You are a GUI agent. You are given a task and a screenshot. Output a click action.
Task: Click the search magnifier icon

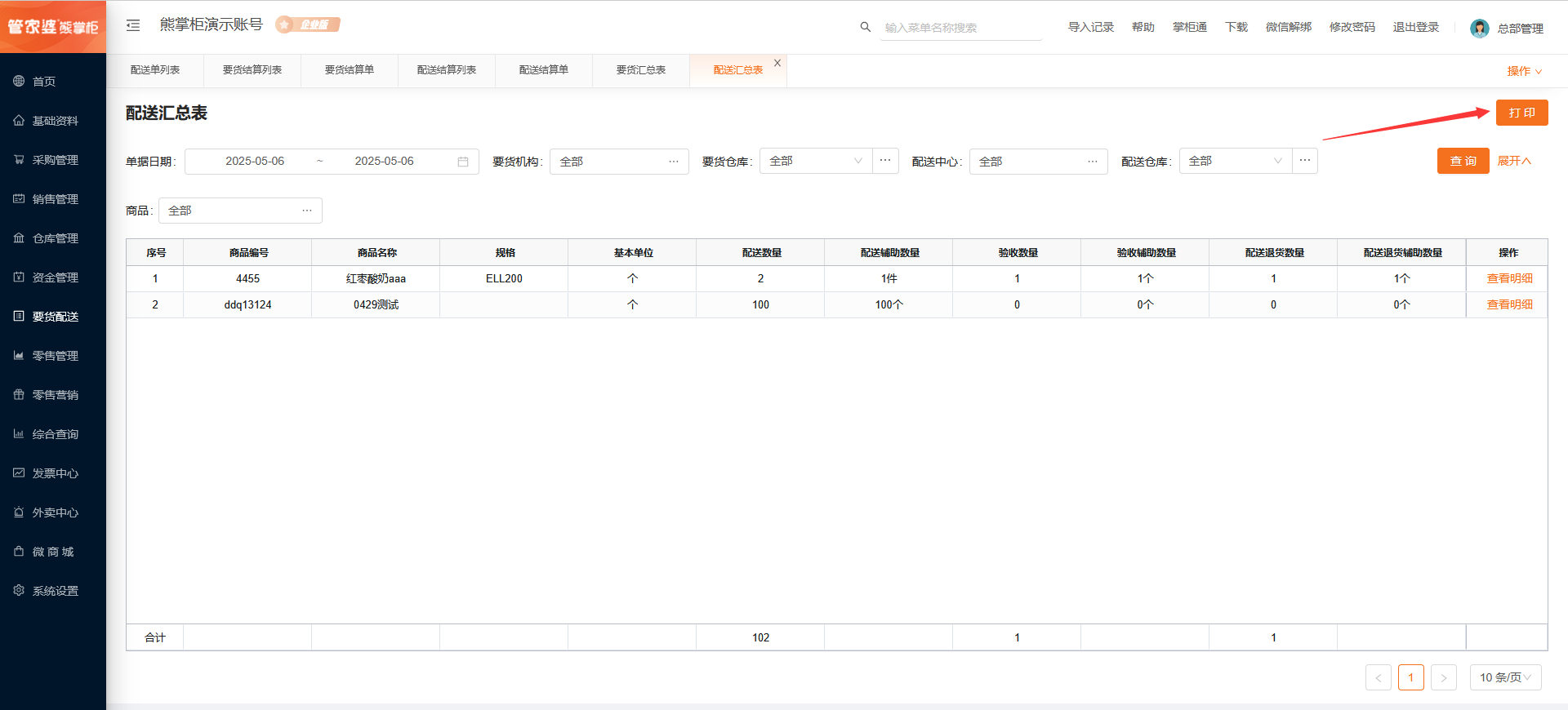pyautogui.click(x=866, y=27)
